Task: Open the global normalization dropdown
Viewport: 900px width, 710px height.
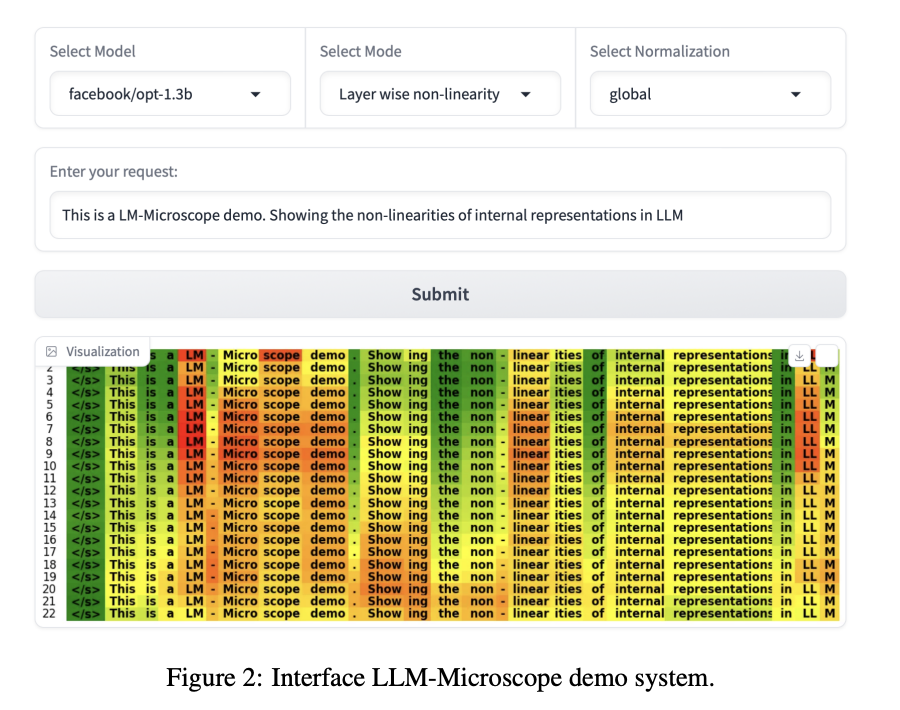Action: pos(710,93)
